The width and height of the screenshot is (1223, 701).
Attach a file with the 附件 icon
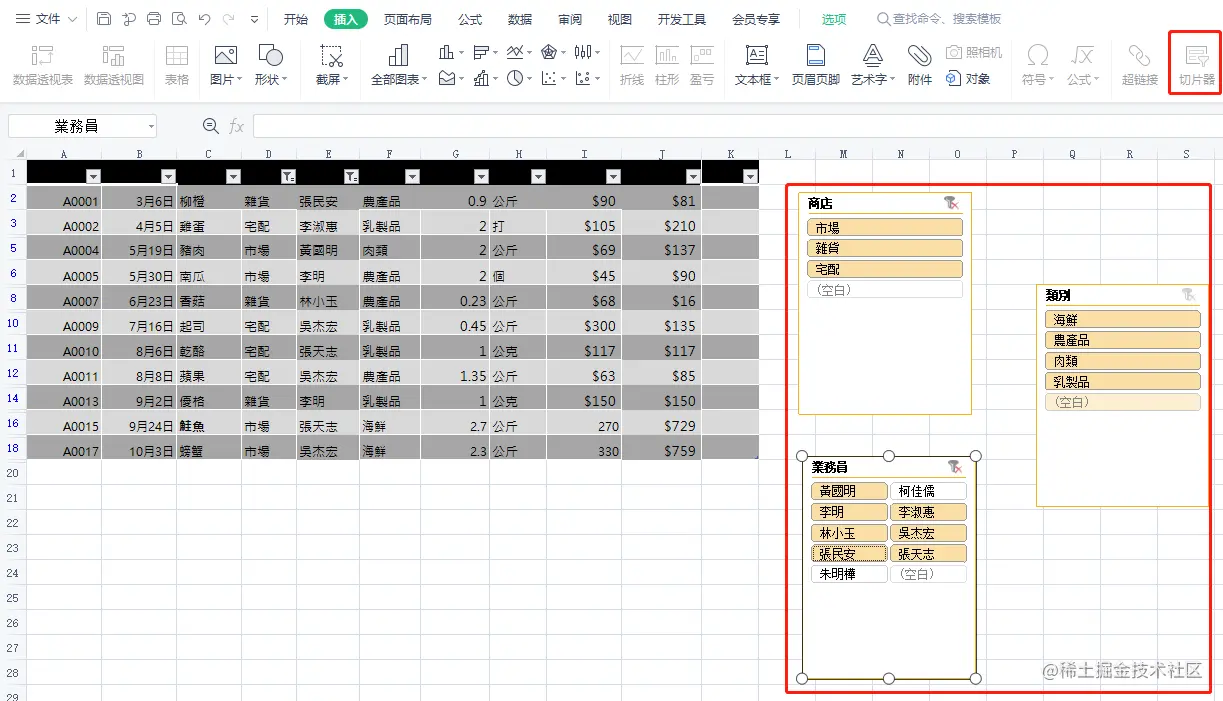(x=919, y=63)
